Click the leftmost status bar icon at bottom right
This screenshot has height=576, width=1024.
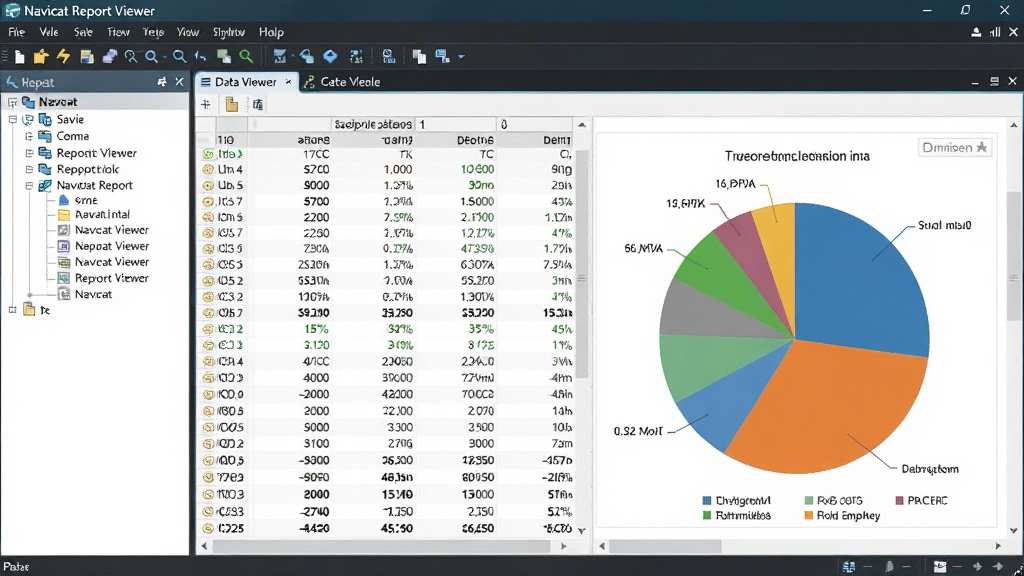(x=849, y=566)
